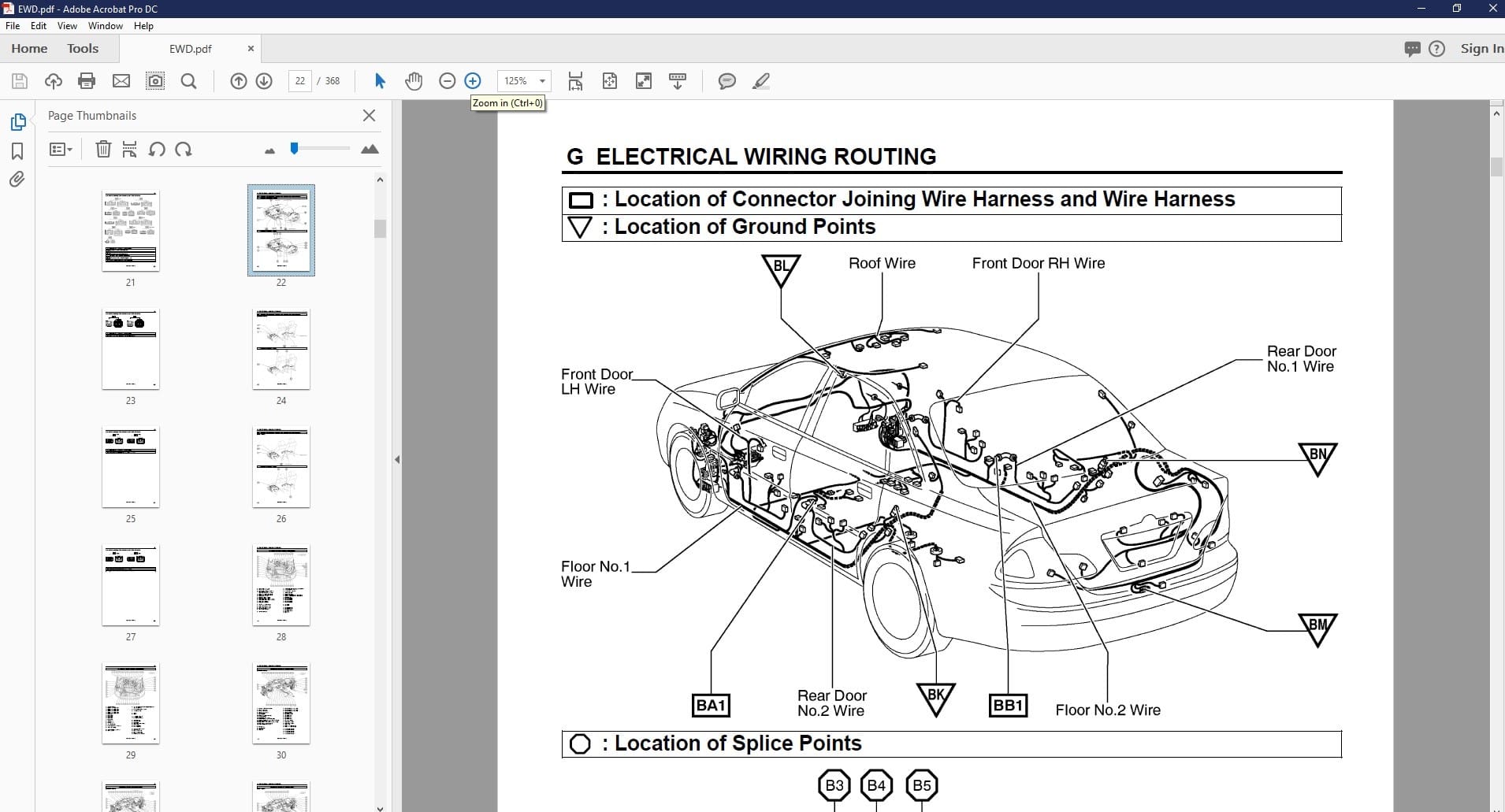Image resolution: width=1505 pixels, height=812 pixels.
Task: Toggle the Page Thumbnails panel icon
Action: coord(17,122)
